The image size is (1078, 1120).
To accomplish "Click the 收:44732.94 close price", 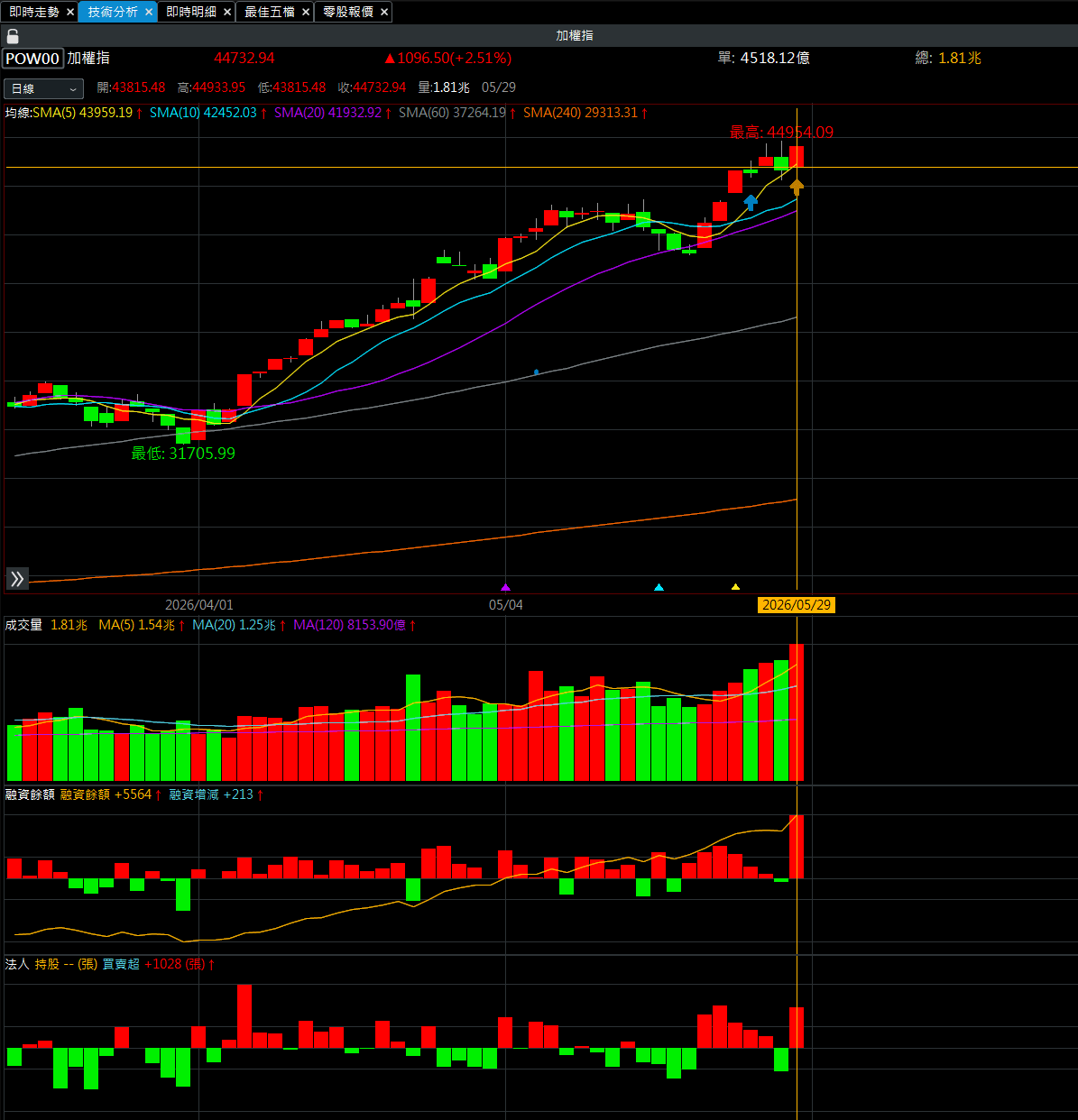I will (372, 87).
